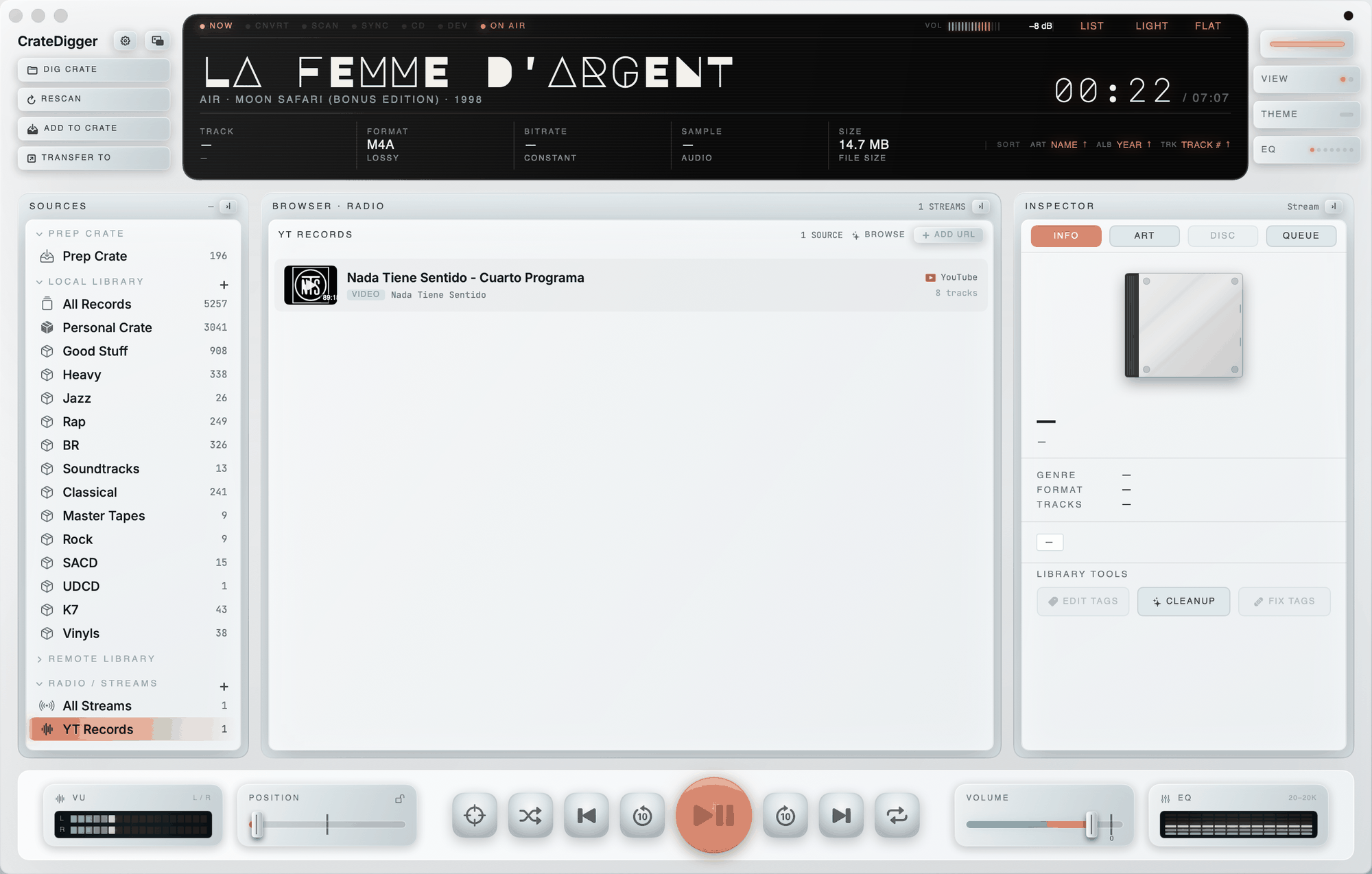Rewind 10 seconds
Viewport: 1372px width, 874px height.
(x=642, y=816)
